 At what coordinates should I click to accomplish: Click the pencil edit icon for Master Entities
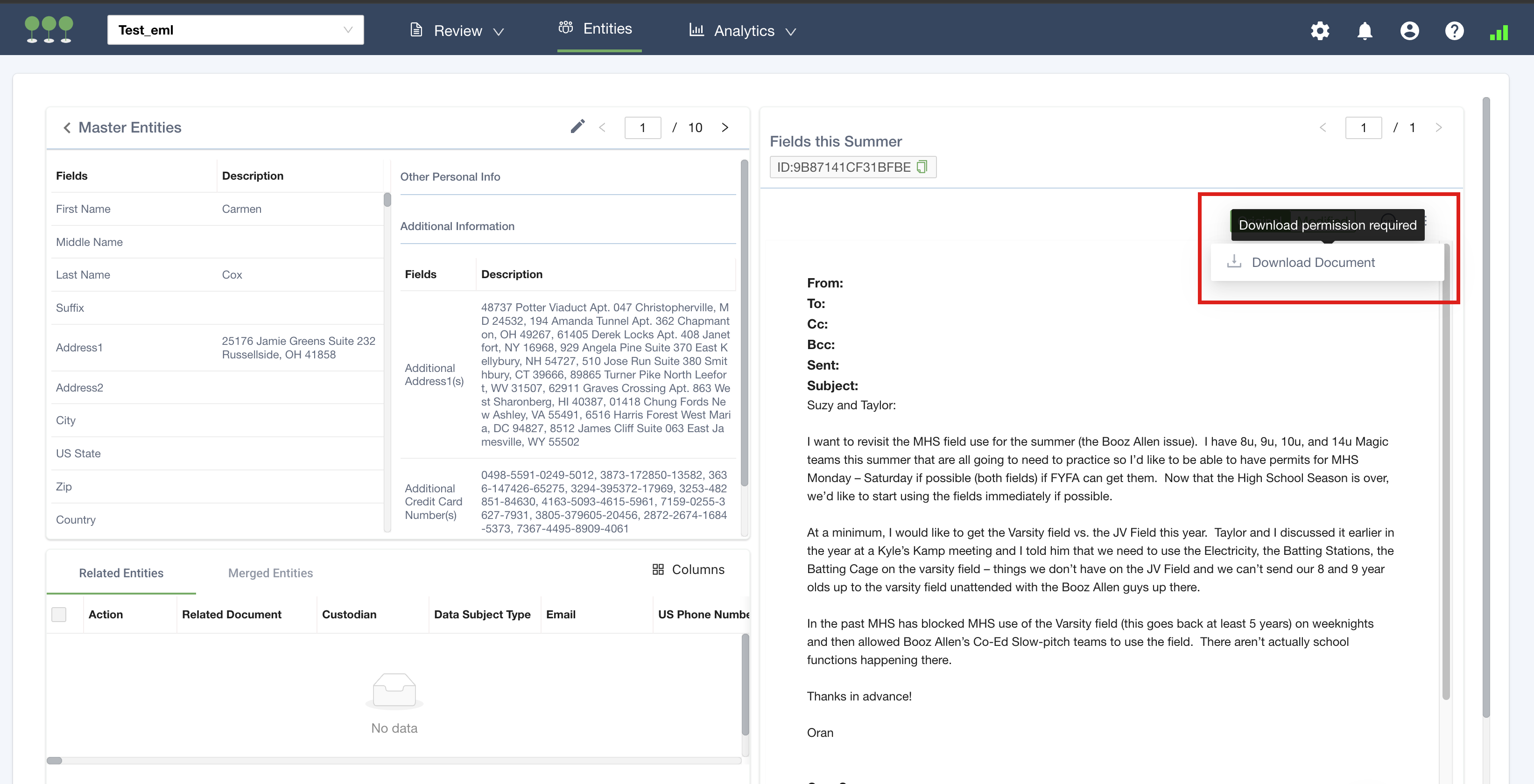point(577,126)
